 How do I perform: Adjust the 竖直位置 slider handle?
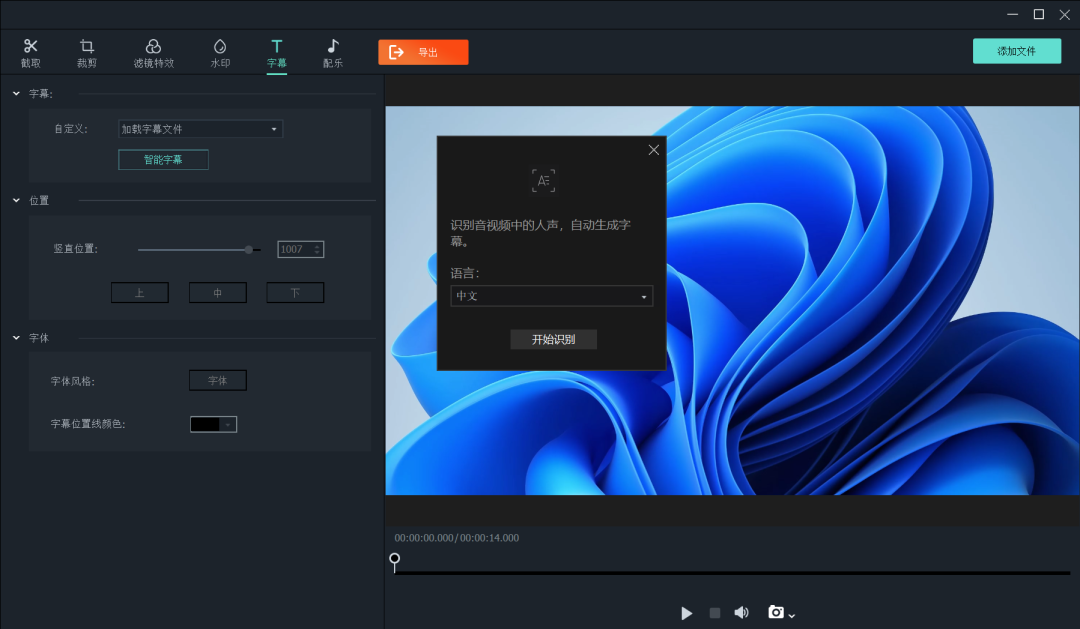[x=249, y=249]
